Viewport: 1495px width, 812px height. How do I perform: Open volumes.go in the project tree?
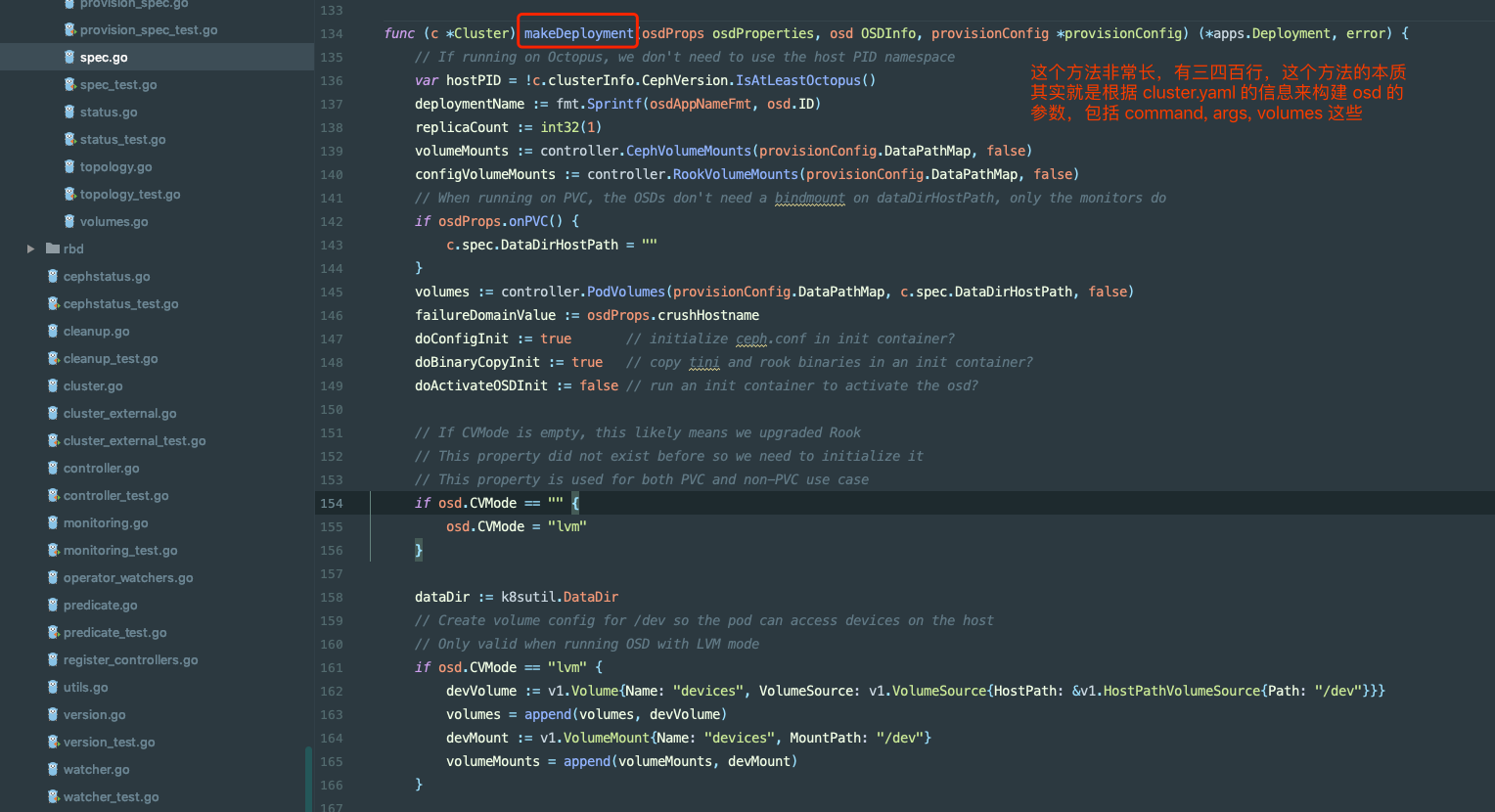[x=113, y=222]
